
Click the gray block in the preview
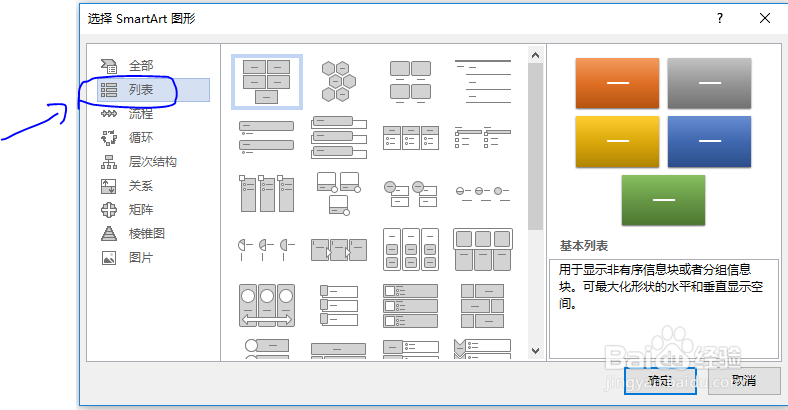click(709, 83)
